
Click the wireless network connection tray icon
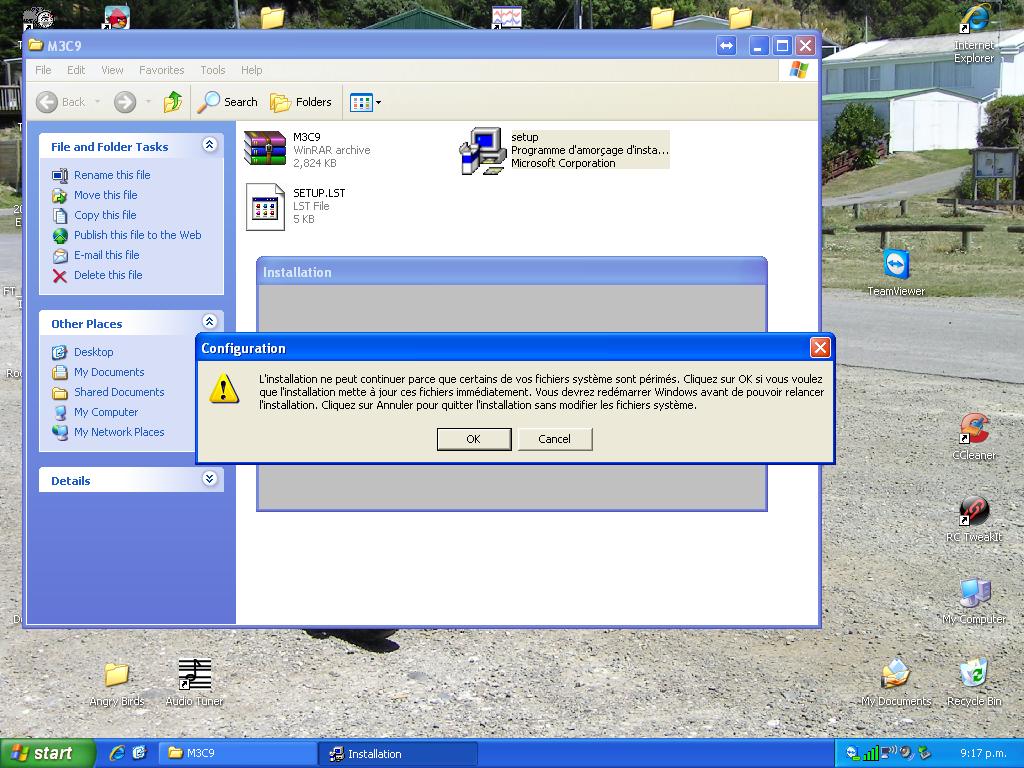click(x=888, y=753)
